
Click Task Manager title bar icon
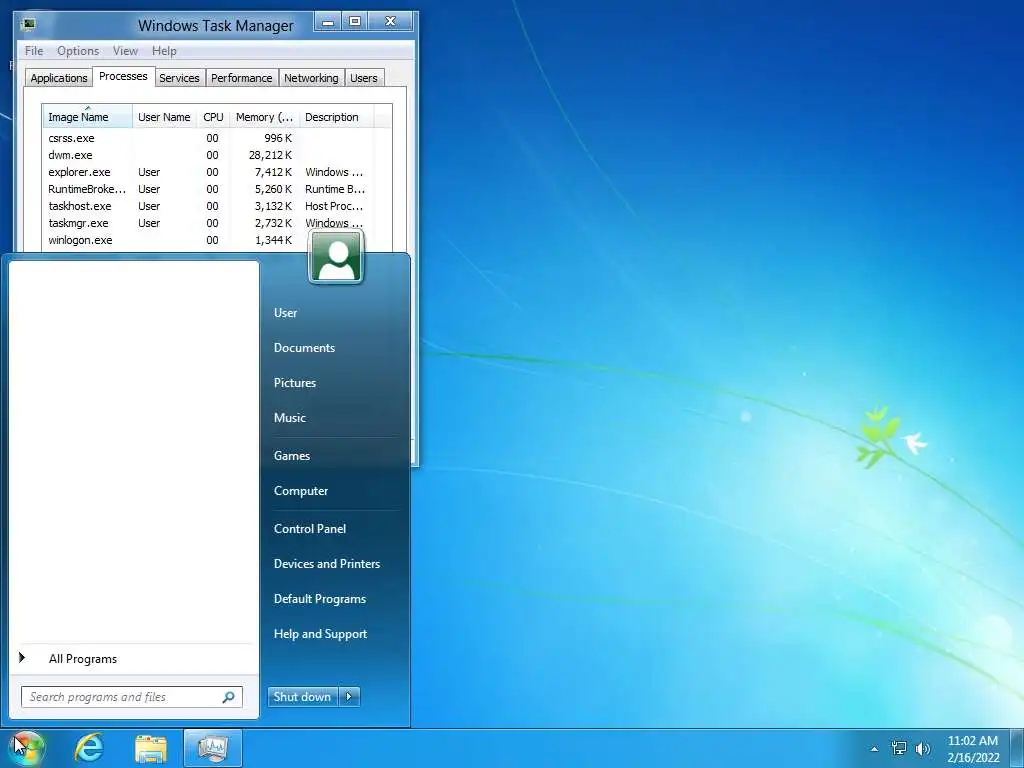coord(28,25)
